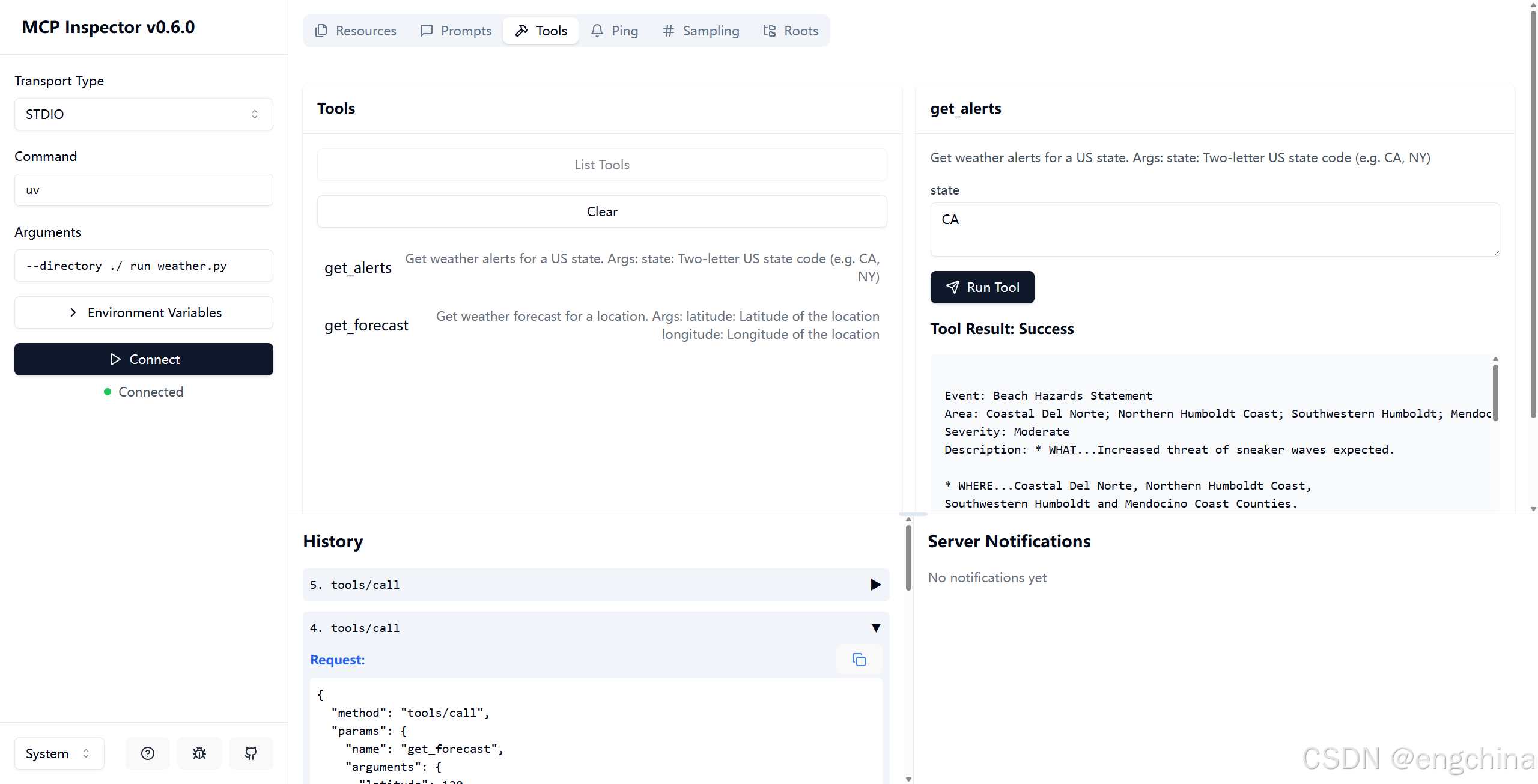Open the GitHub repository icon
This screenshot has width=1538, height=784.
click(x=251, y=753)
